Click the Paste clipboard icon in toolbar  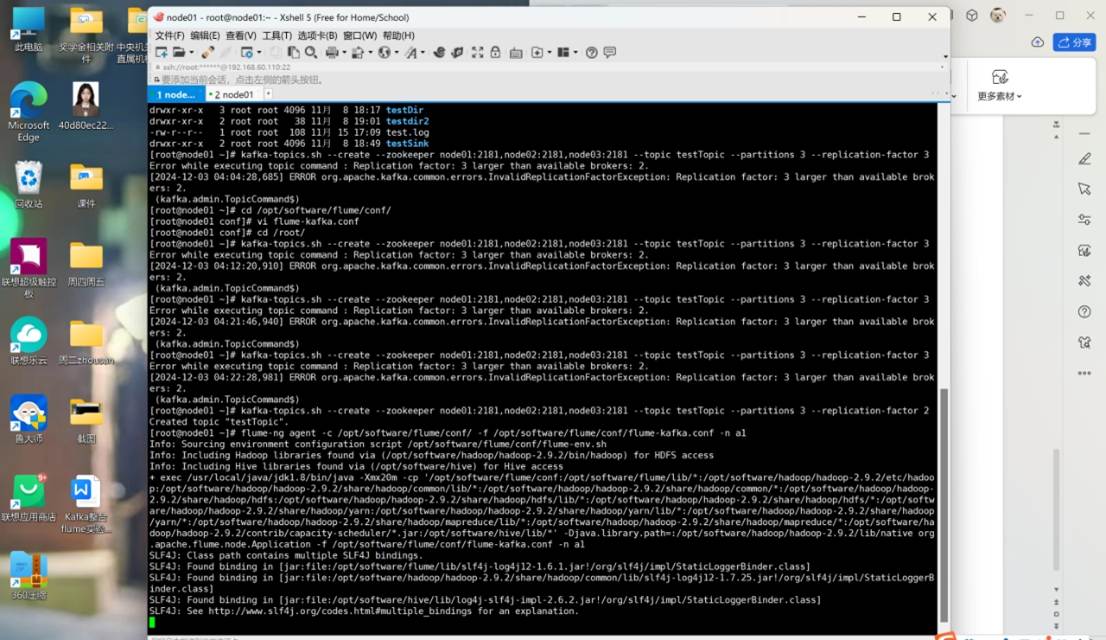pos(293,52)
